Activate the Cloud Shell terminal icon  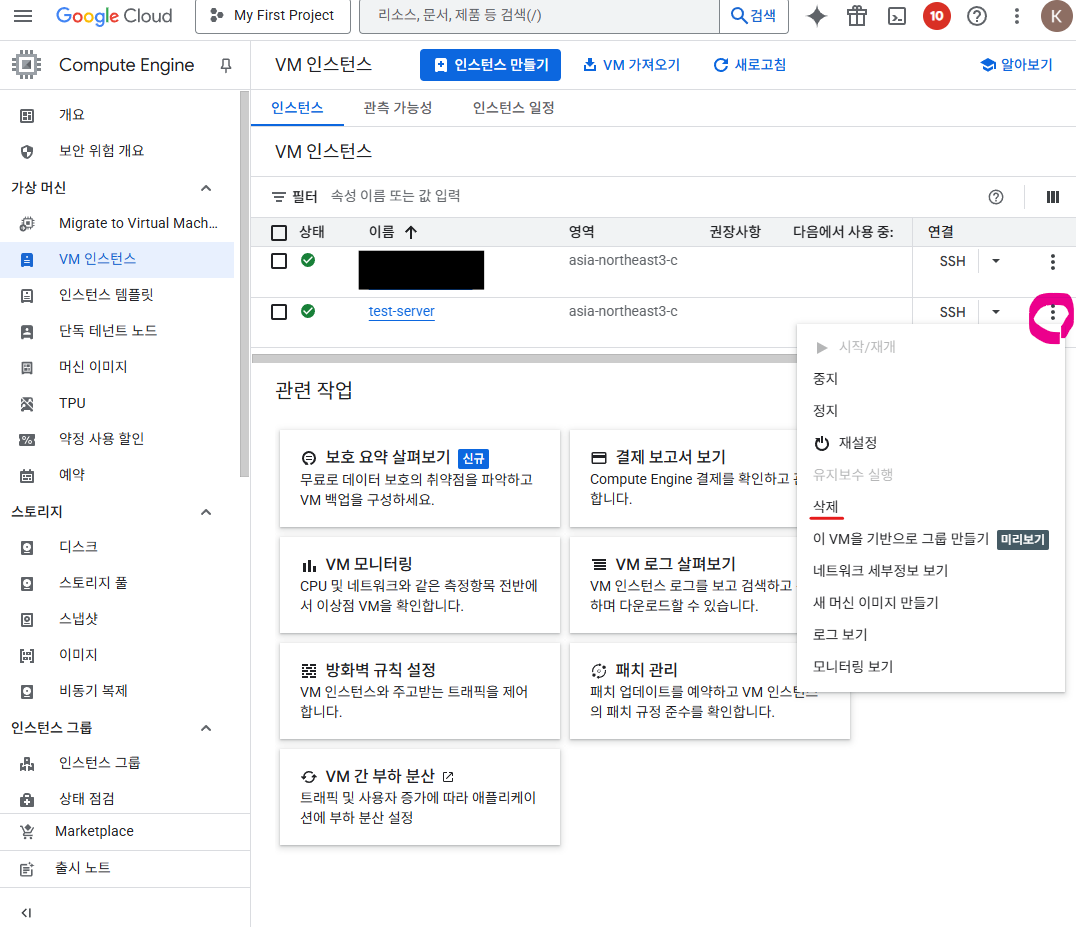point(897,16)
